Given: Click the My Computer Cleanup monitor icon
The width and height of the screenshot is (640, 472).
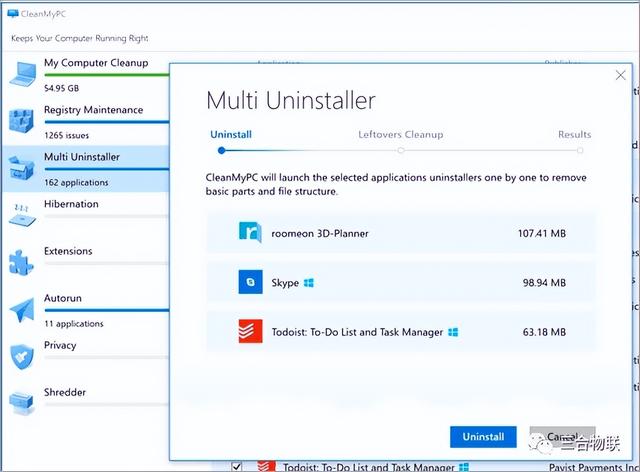Looking at the screenshot, I should 21,73.
